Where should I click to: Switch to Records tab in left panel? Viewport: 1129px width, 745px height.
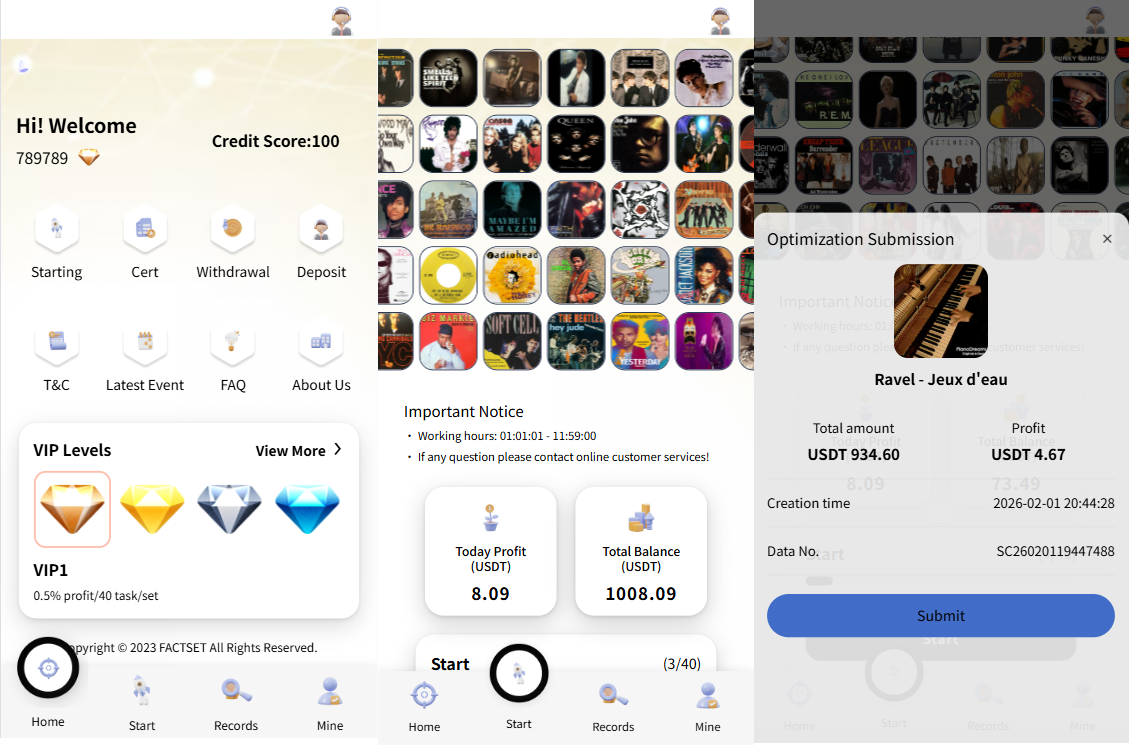235,704
